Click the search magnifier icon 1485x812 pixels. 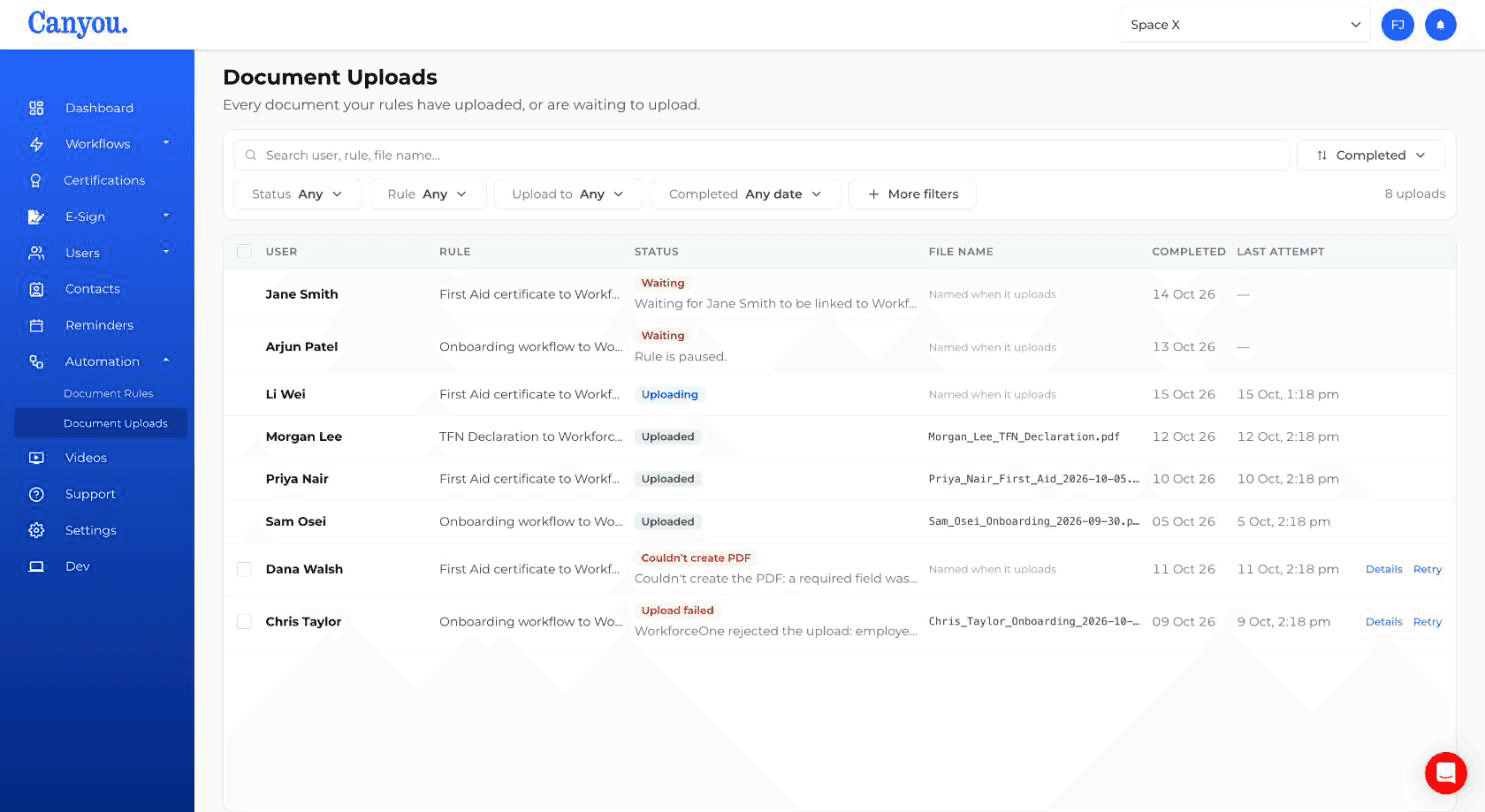click(251, 155)
